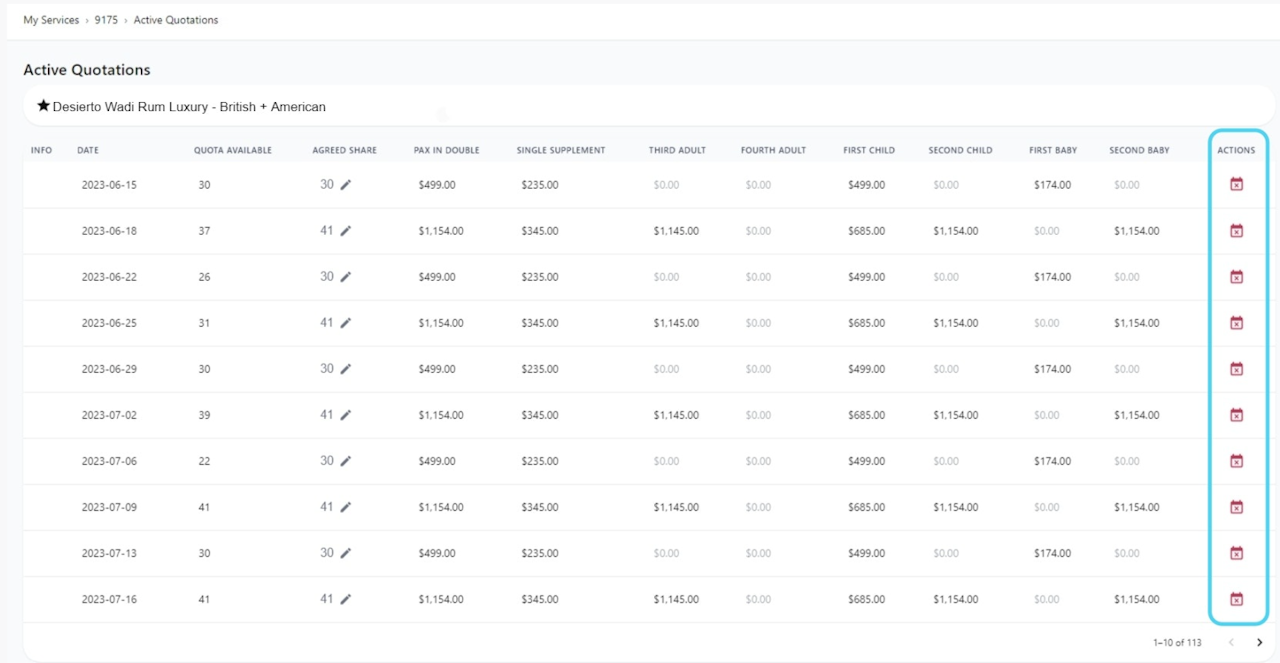Click the Quota Available column header
The height and width of the screenshot is (663, 1280).
(233, 150)
